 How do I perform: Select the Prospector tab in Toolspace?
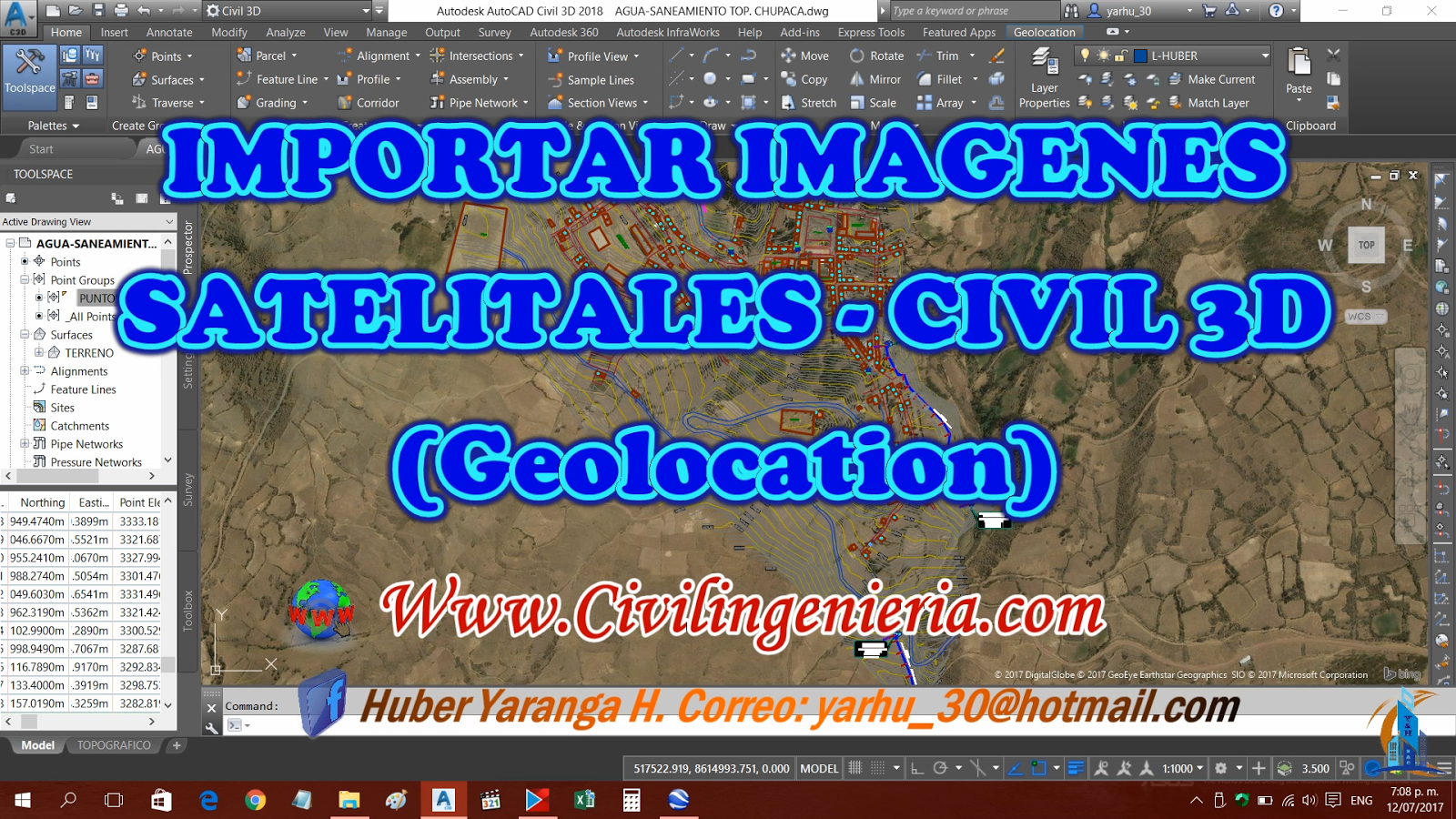pyautogui.click(x=188, y=248)
